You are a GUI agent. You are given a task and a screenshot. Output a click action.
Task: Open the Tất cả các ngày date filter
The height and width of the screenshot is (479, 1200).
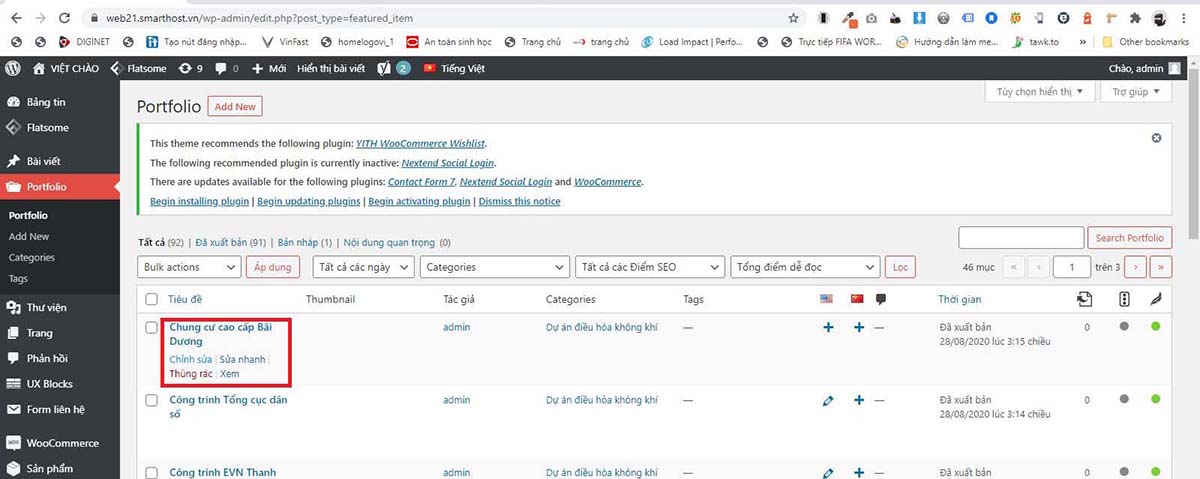(363, 267)
